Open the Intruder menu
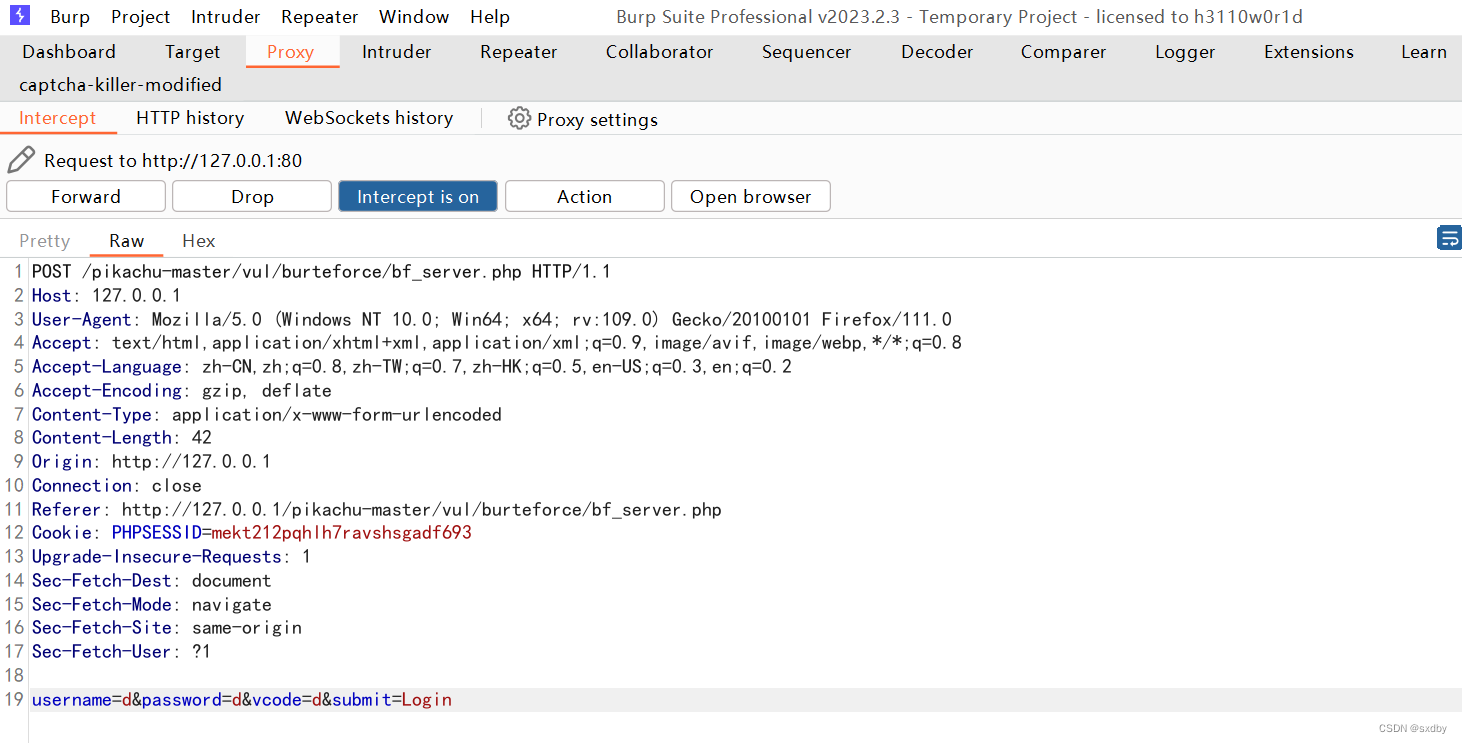 click(226, 17)
